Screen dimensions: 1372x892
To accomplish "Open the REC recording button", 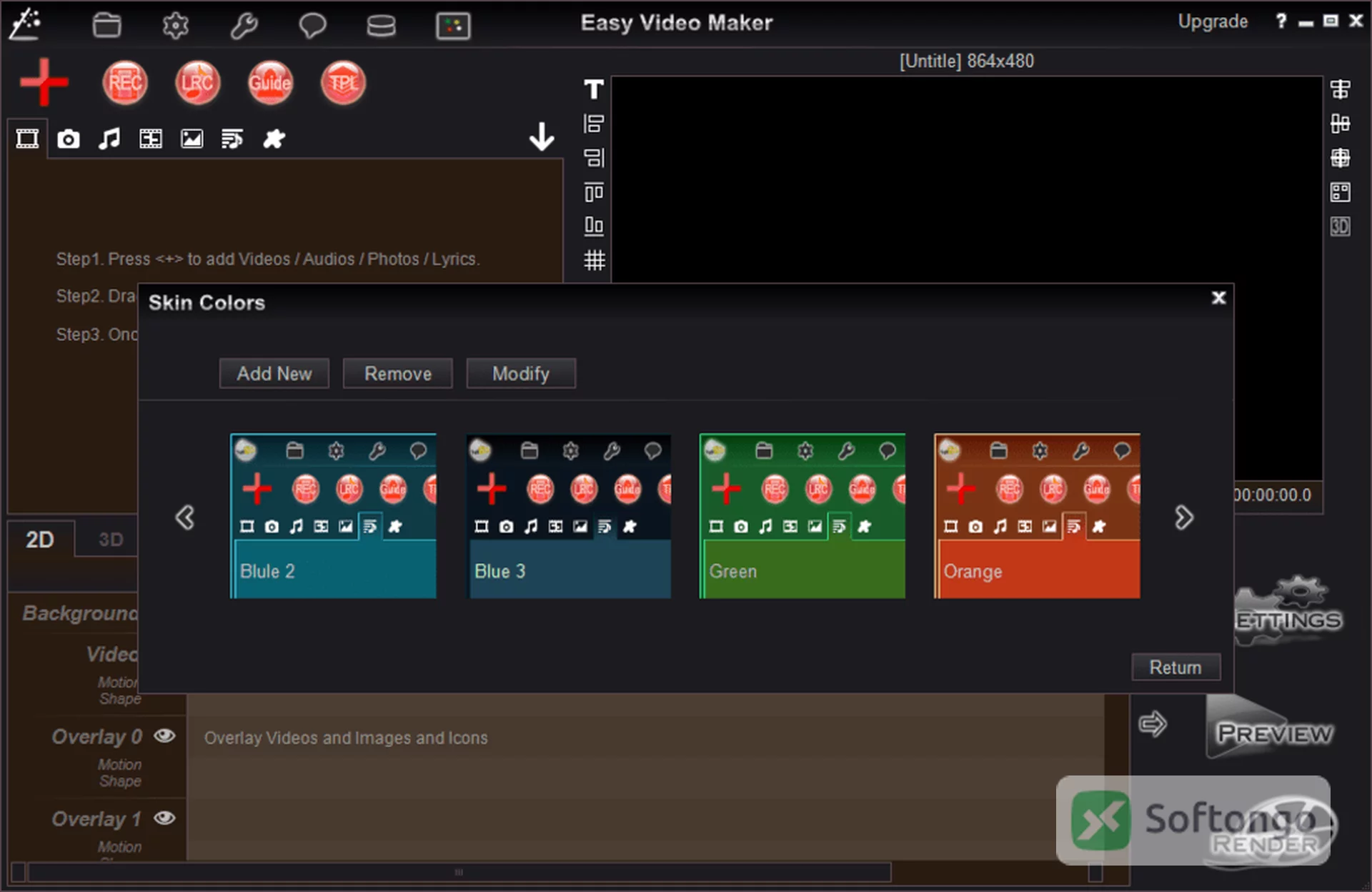I will click(125, 83).
